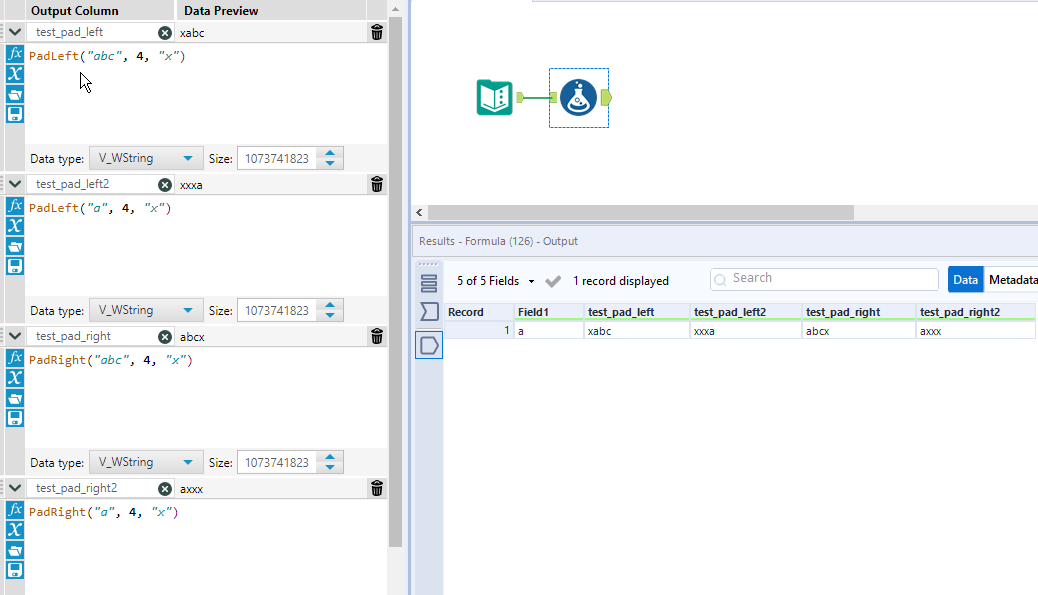The height and width of the screenshot is (595, 1038).
Task: Clear the test_pad_right column name
Action: click(x=165, y=336)
